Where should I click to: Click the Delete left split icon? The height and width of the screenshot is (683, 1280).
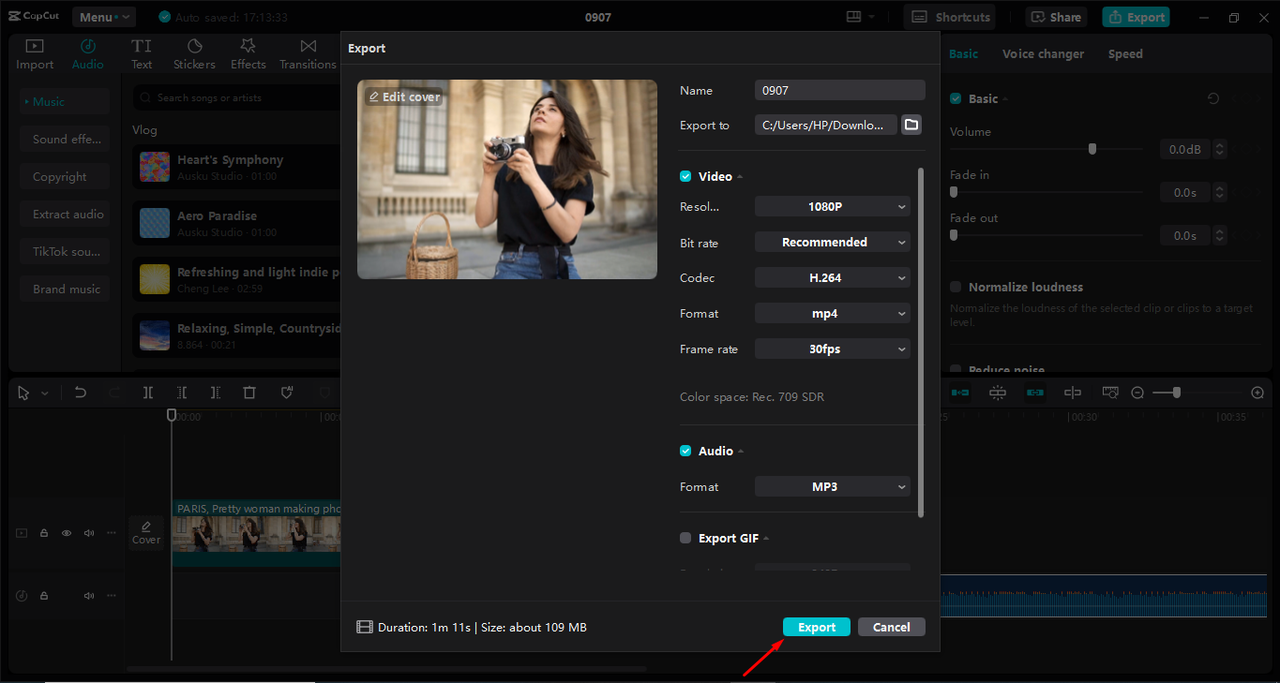tap(182, 393)
